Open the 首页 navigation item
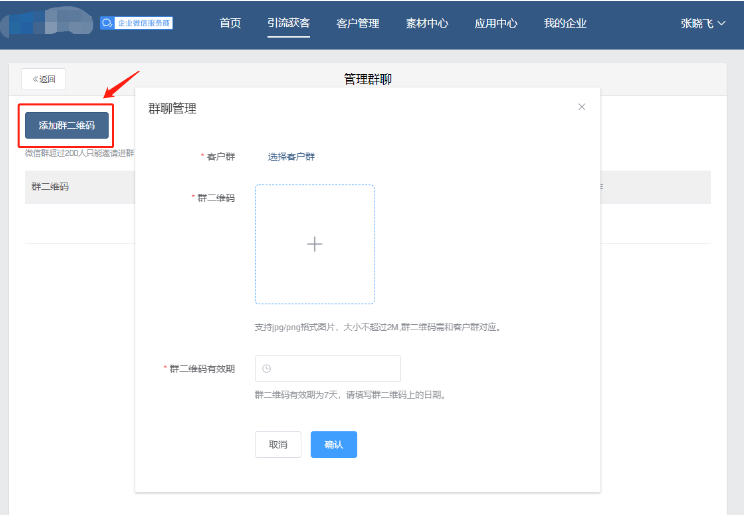The height and width of the screenshot is (515, 744). point(230,23)
